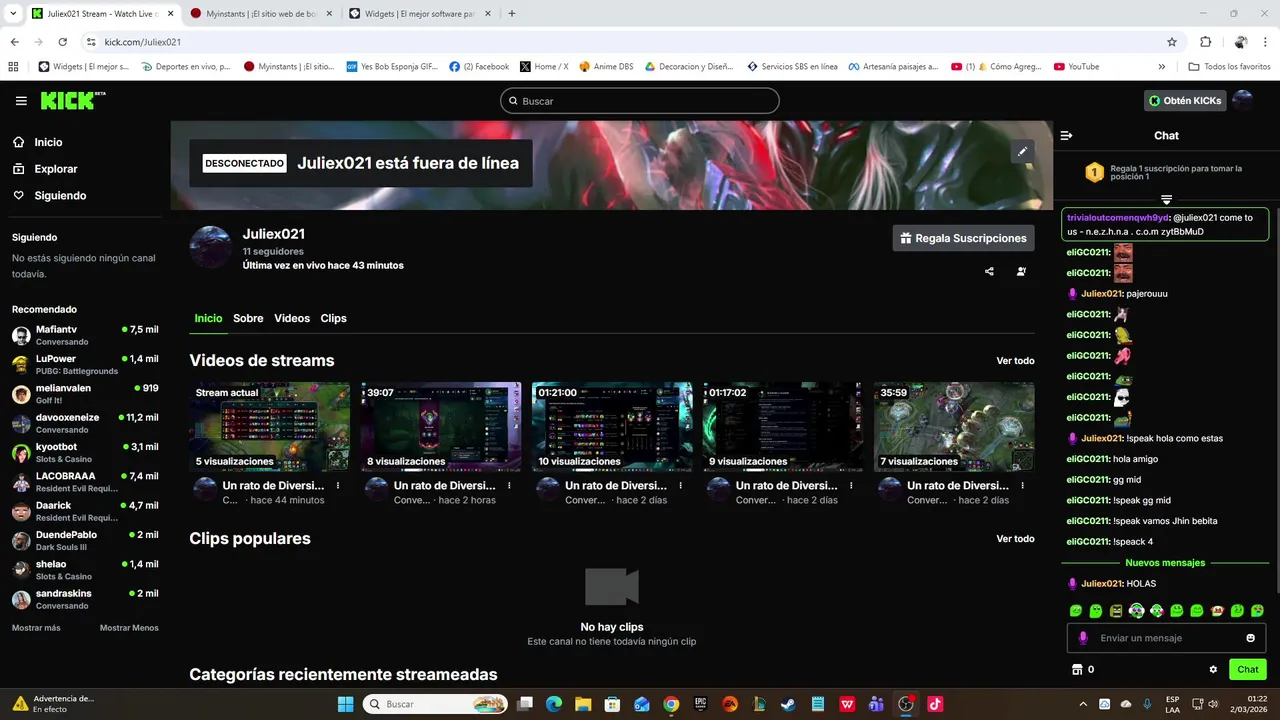This screenshot has width=1280, height=720.
Task: Open the Mafiantv recommended channel
Action: click(x=85, y=335)
